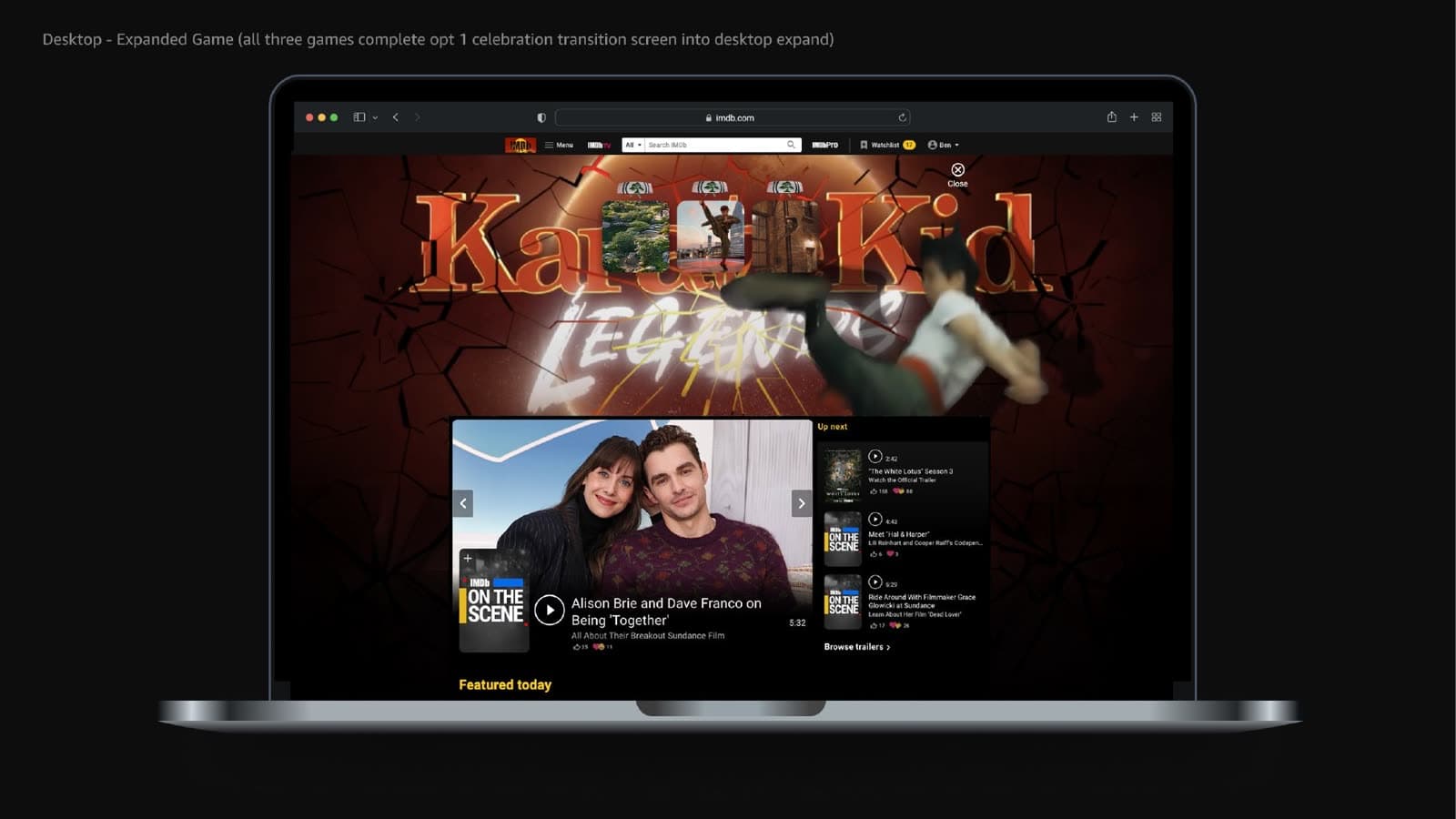This screenshot has width=1456, height=819.
Task: Click the Safari Share icon
Action: 1111,116
